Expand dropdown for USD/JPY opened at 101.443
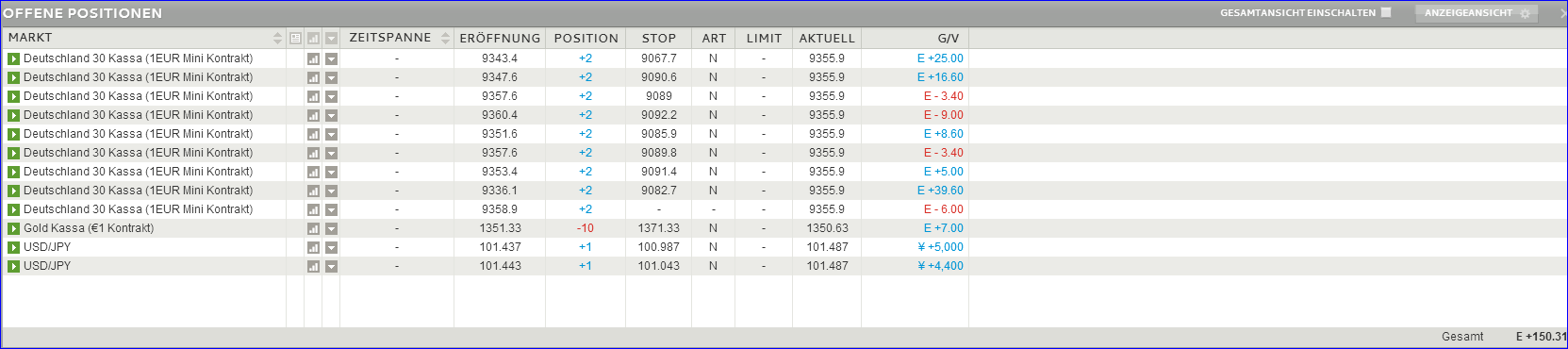This screenshot has width=1568, height=349. point(331,266)
